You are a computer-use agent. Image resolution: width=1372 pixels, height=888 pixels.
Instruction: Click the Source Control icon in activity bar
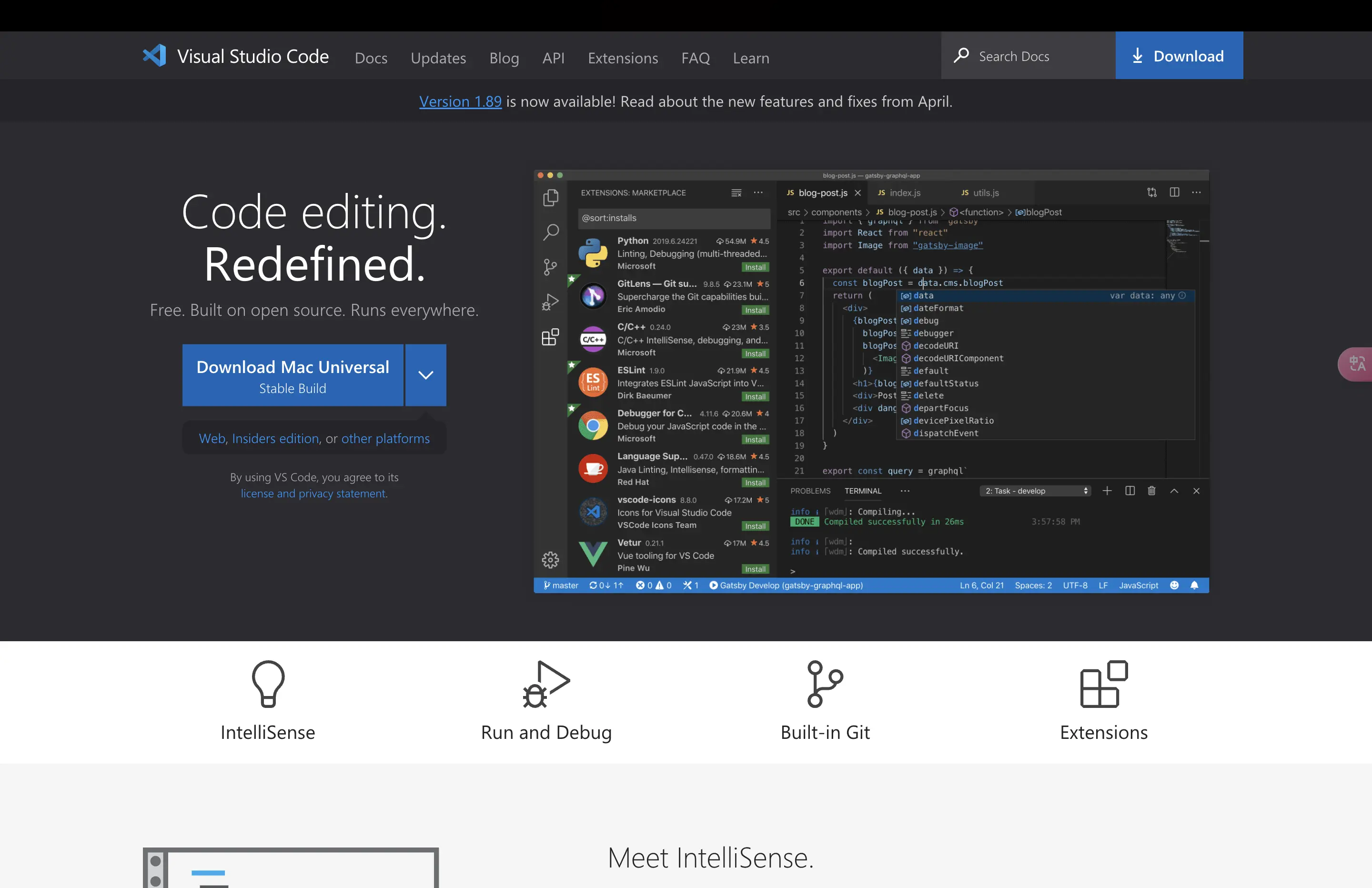pos(551,267)
